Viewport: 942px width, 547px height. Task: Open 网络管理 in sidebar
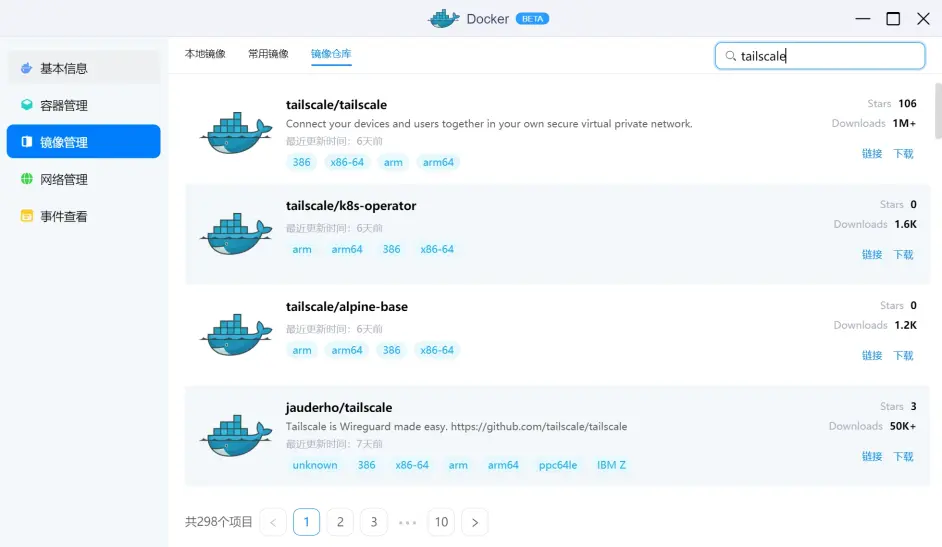(x=84, y=179)
